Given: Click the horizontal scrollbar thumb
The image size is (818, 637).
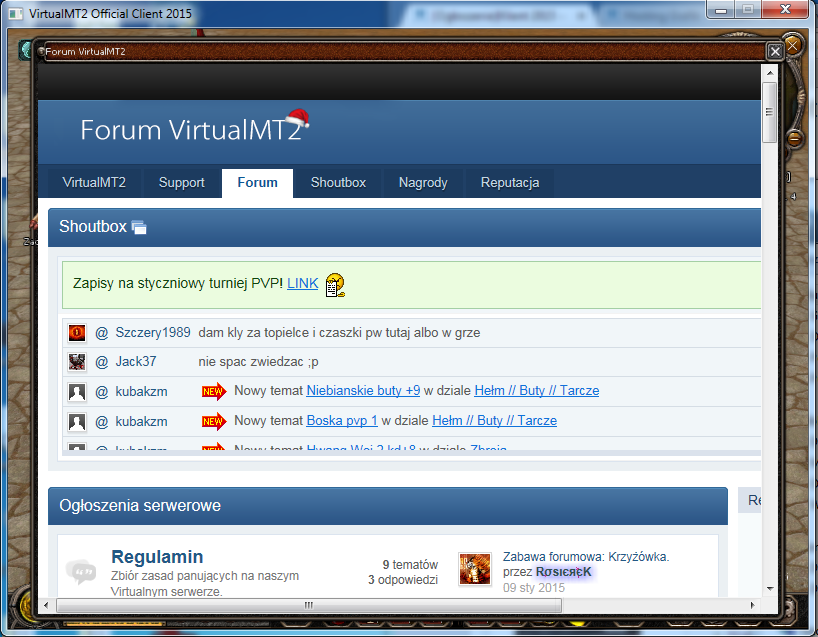Looking at the screenshot, I should [309, 605].
